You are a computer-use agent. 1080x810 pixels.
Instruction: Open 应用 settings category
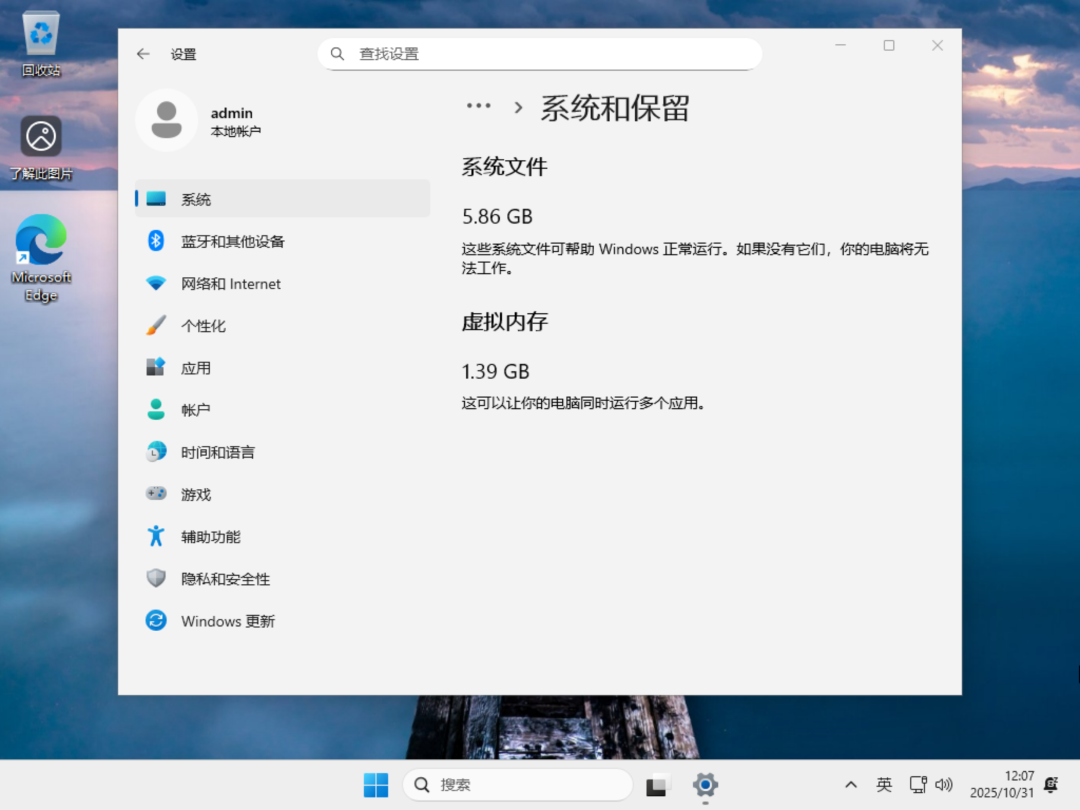click(x=282, y=367)
